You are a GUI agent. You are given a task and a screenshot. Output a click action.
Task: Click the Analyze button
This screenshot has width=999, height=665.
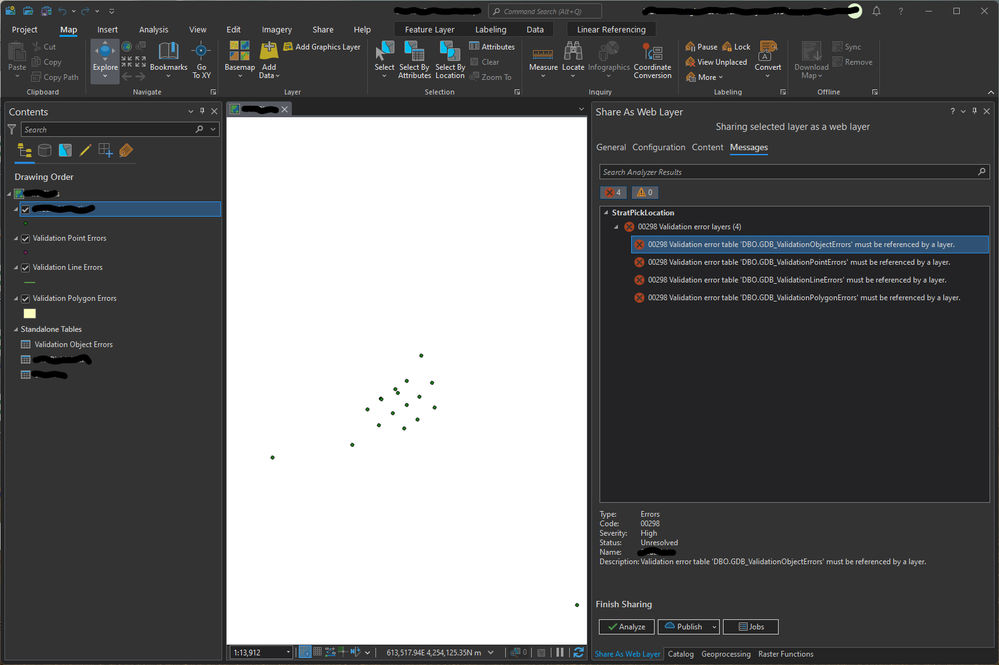[x=626, y=627]
